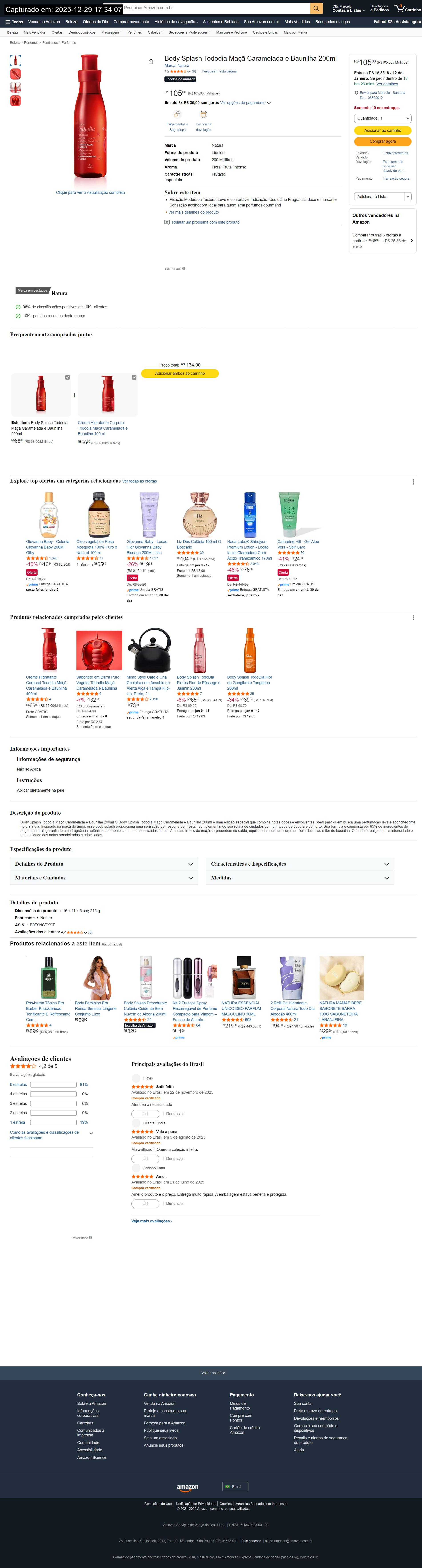Click the 5 estrelas rating bar
The image size is (422, 1568).
pos(53,1085)
